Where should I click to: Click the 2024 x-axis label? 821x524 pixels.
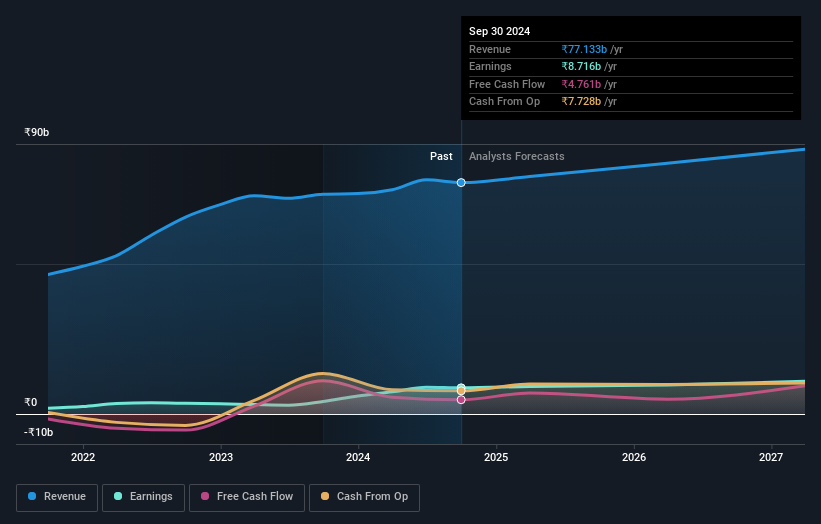pos(358,457)
